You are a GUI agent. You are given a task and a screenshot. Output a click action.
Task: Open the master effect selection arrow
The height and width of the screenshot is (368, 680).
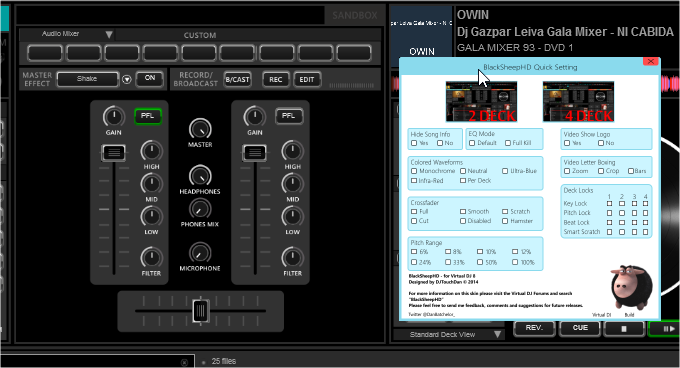pos(127,79)
